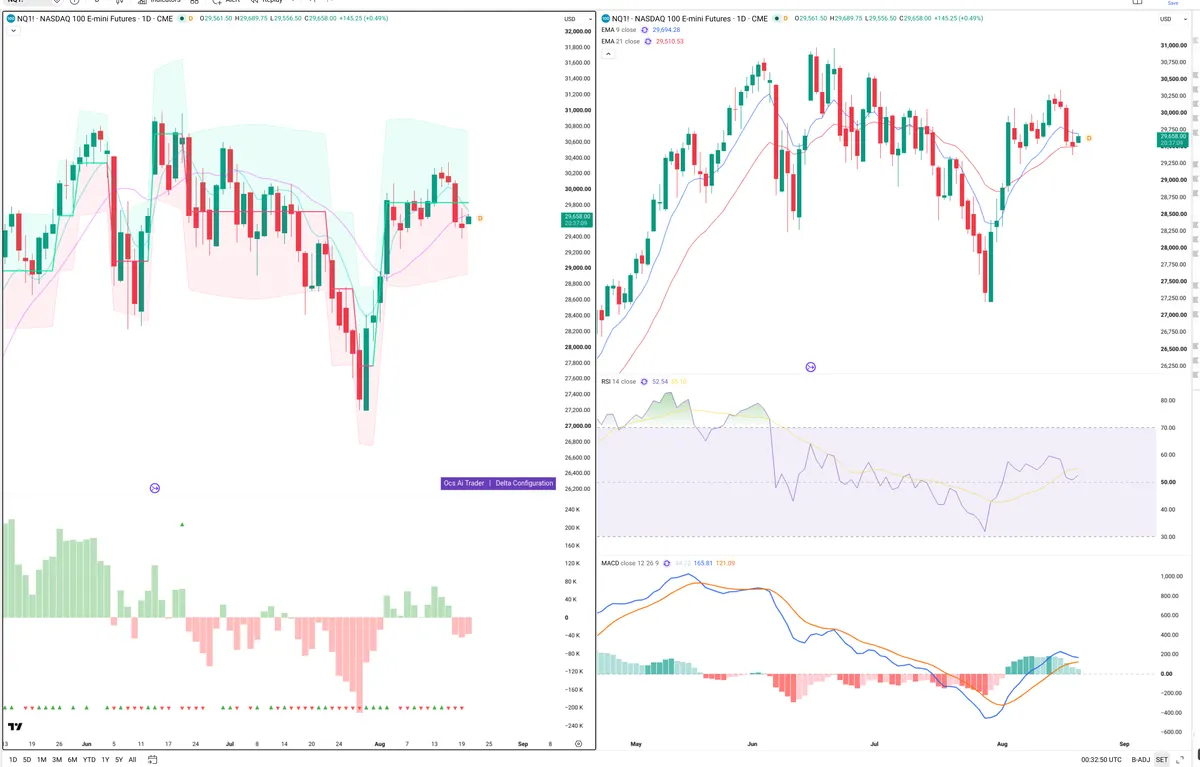
Task: Click the orange D flag in right chart header
Action: point(784,19)
